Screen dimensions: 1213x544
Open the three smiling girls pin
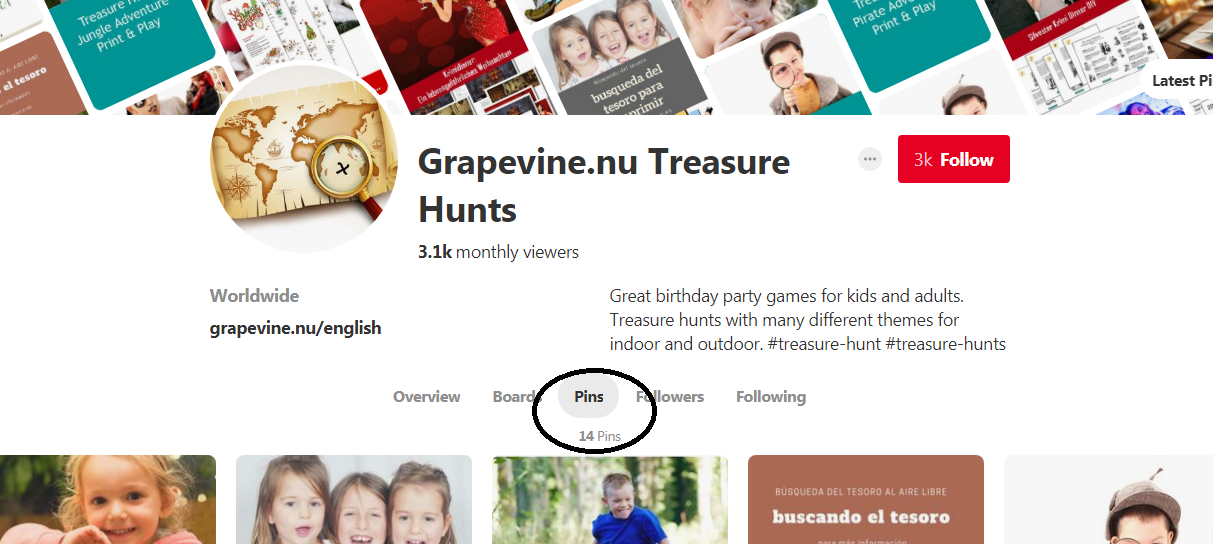(354, 499)
